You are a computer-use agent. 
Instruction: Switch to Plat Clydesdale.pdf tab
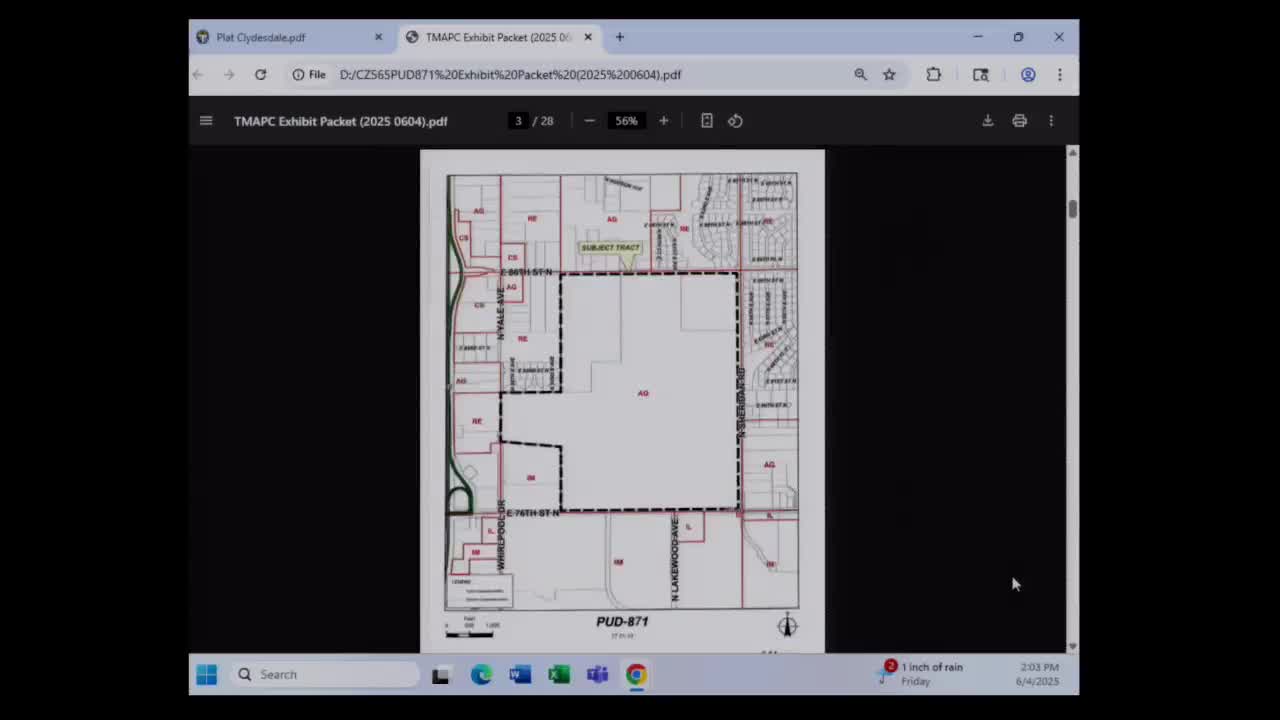click(261, 37)
